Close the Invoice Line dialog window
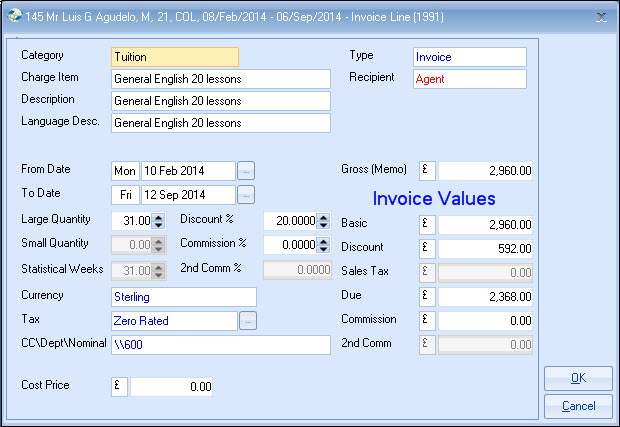 pyautogui.click(x=601, y=16)
